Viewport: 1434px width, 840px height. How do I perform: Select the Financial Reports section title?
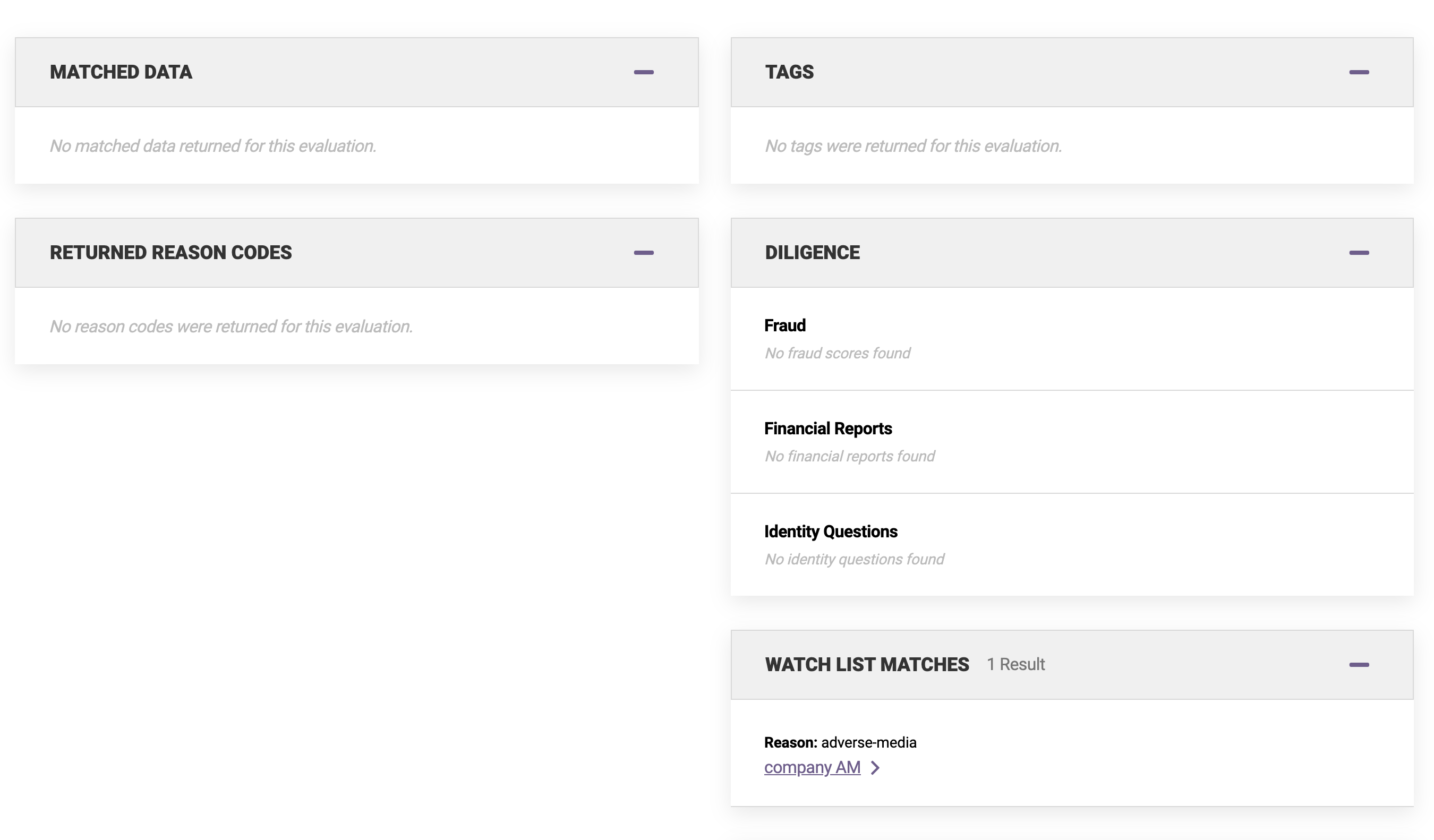pyautogui.click(x=828, y=428)
